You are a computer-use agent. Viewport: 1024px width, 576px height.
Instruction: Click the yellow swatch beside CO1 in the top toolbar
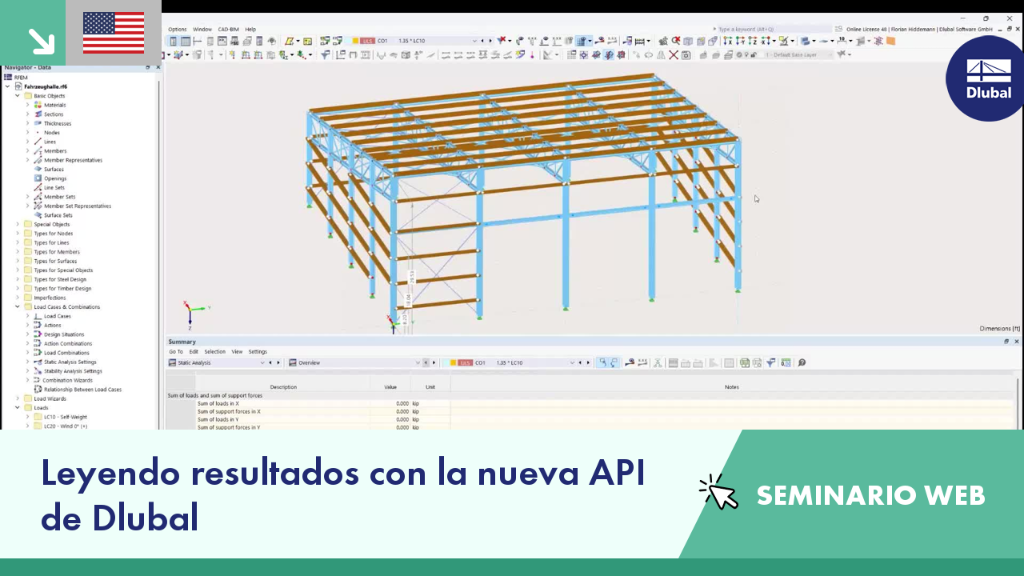pos(355,41)
